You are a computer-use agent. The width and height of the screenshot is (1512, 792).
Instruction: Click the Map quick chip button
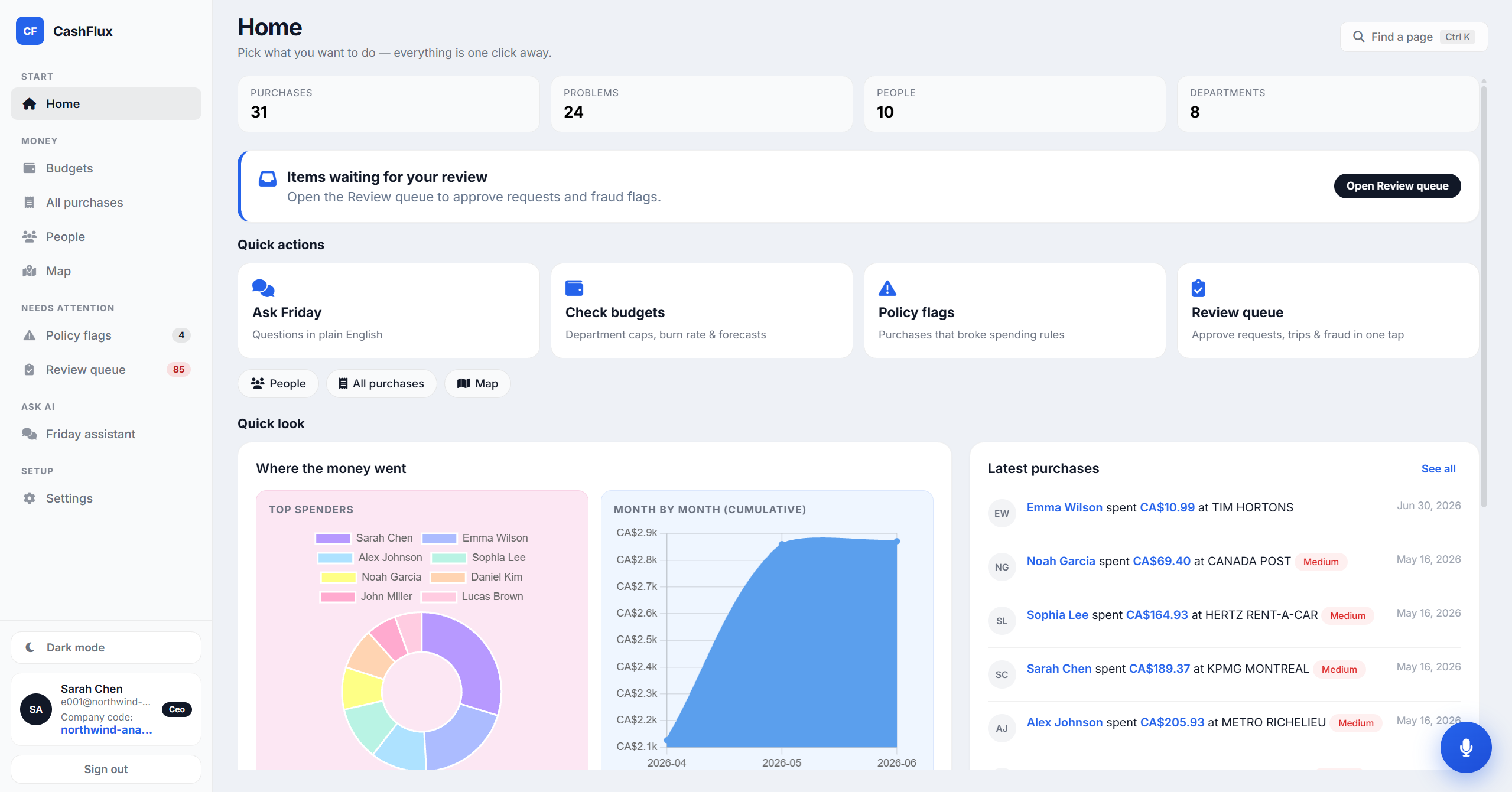[x=477, y=384]
